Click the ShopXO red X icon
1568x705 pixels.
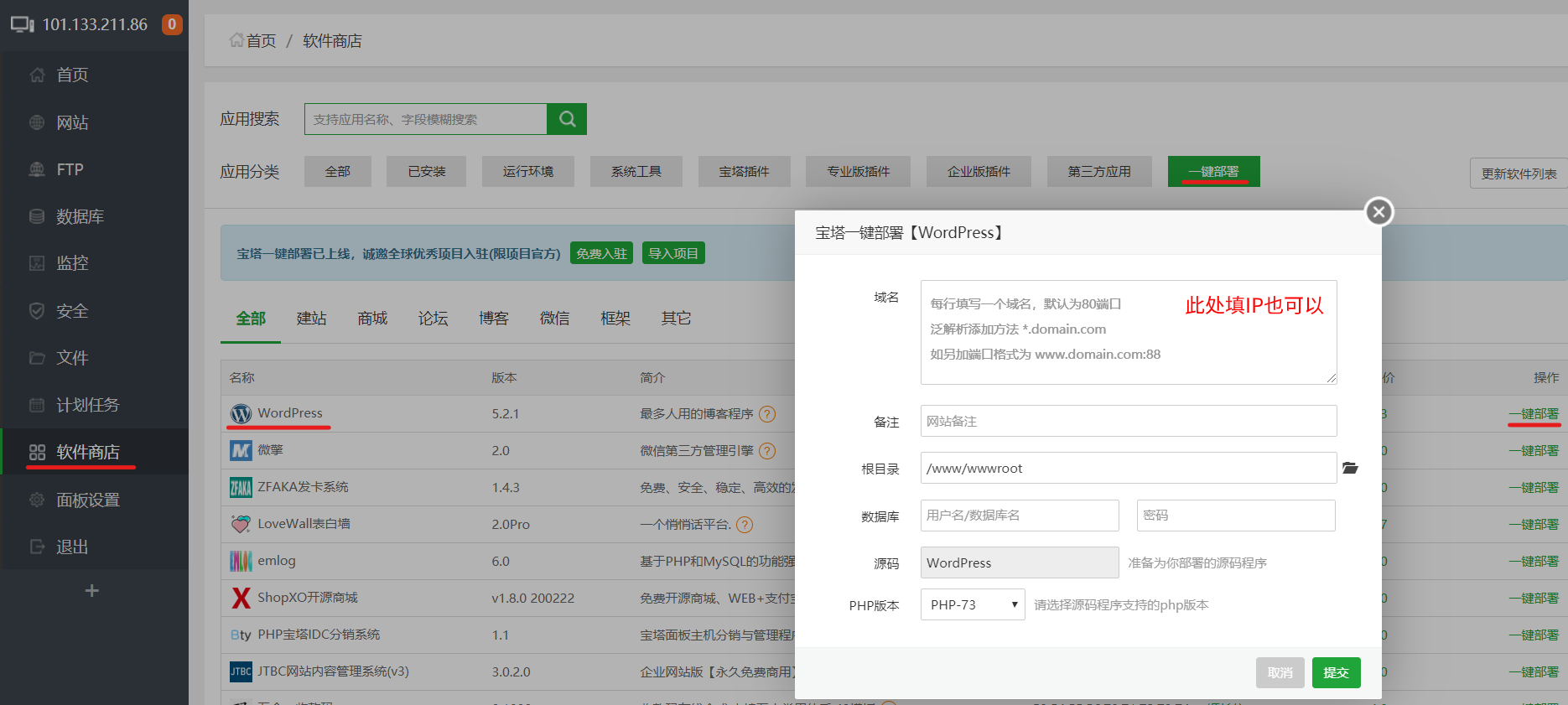click(x=241, y=598)
